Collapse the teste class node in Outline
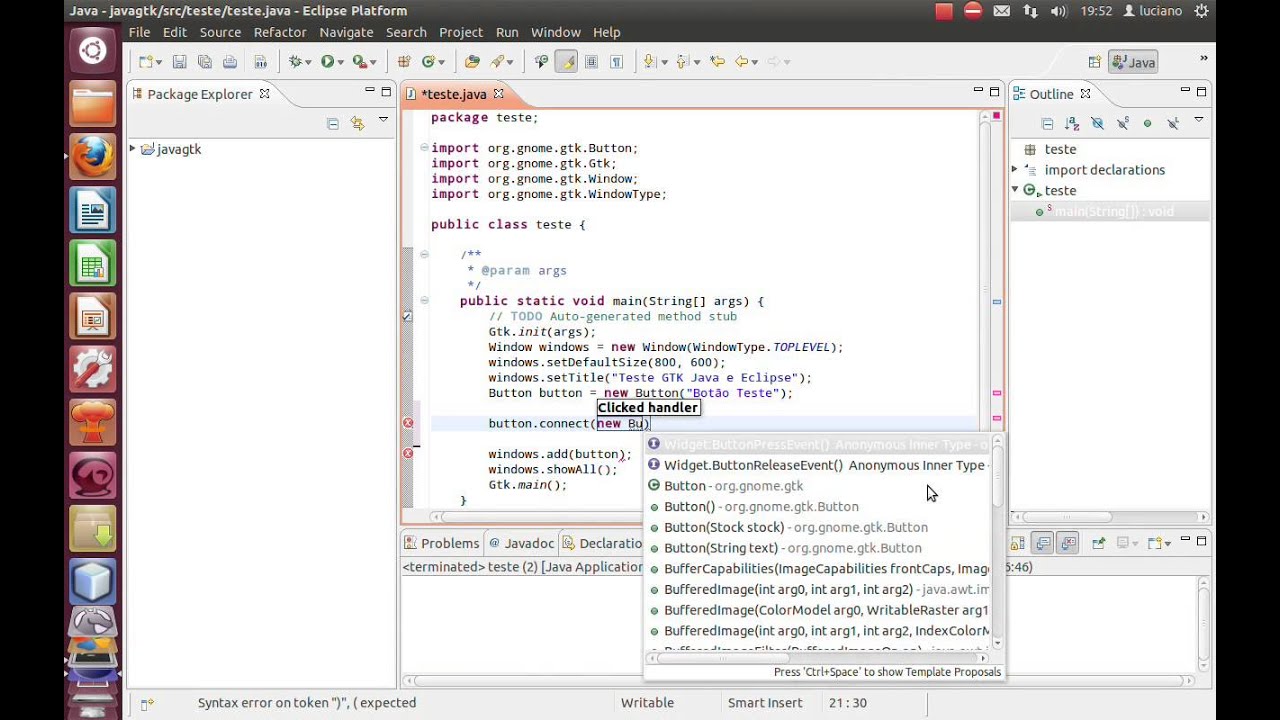1280x720 pixels. point(1015,190)
